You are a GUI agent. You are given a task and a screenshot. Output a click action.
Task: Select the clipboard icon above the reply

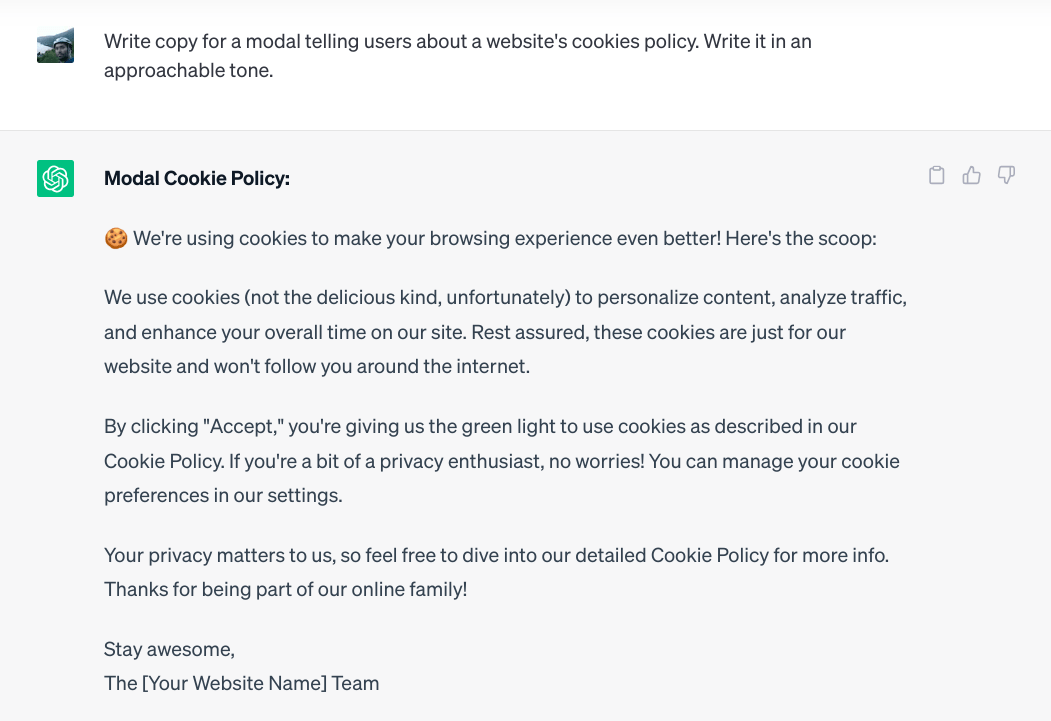[936, 174]
